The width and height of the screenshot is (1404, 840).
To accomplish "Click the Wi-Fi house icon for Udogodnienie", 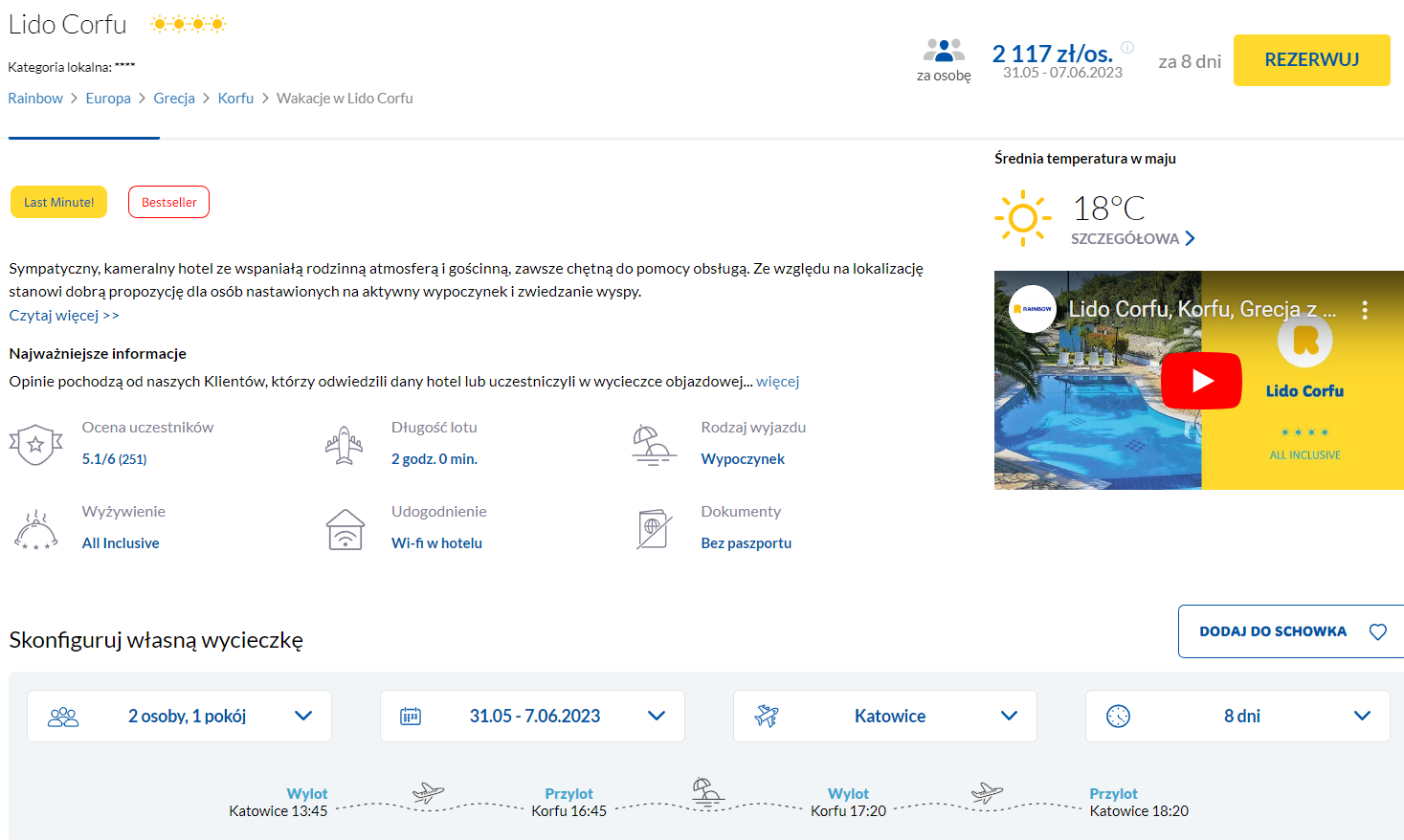I will click(x=345, y=529).
